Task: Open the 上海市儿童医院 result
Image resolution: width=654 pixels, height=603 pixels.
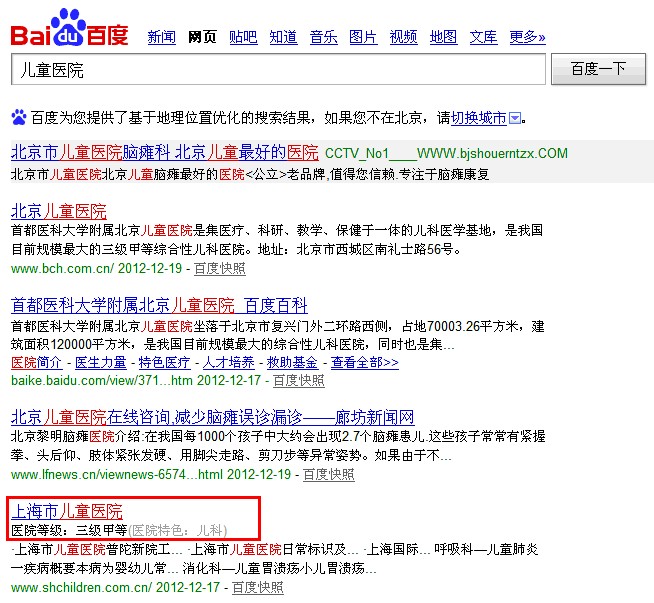Action: pos(66,511)
